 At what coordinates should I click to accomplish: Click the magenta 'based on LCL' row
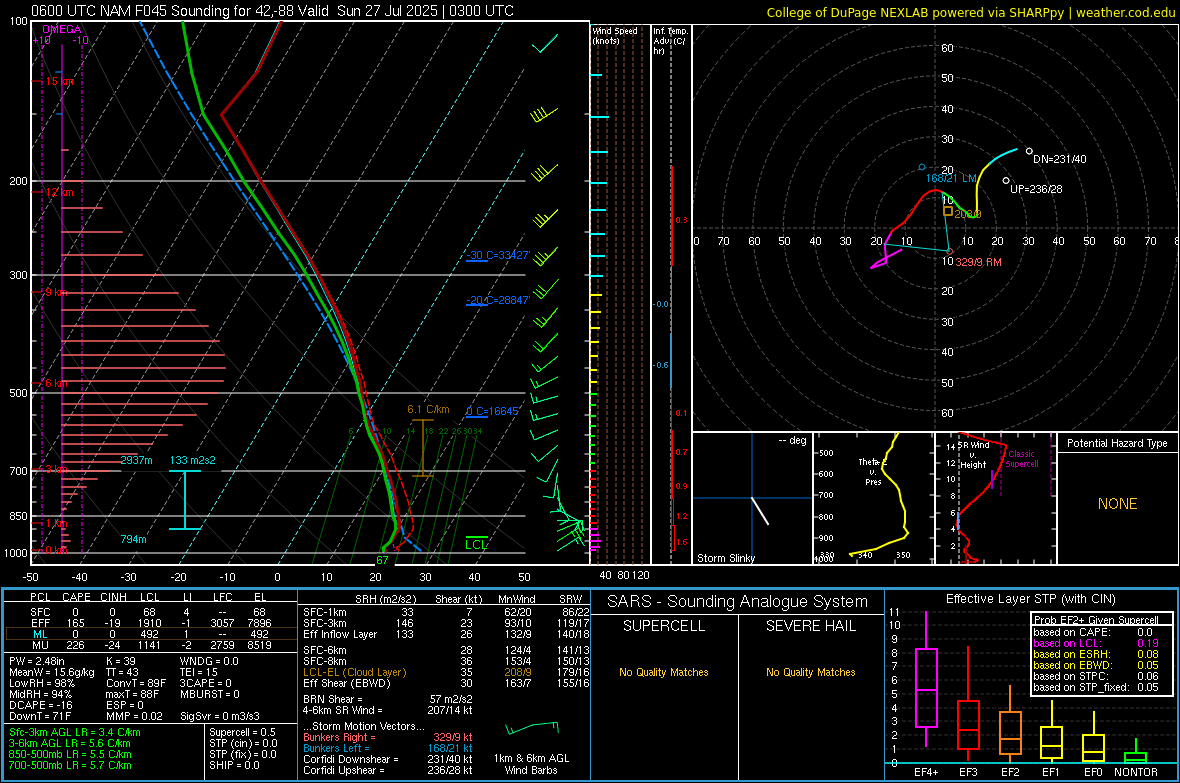[x=1096, y=643]
